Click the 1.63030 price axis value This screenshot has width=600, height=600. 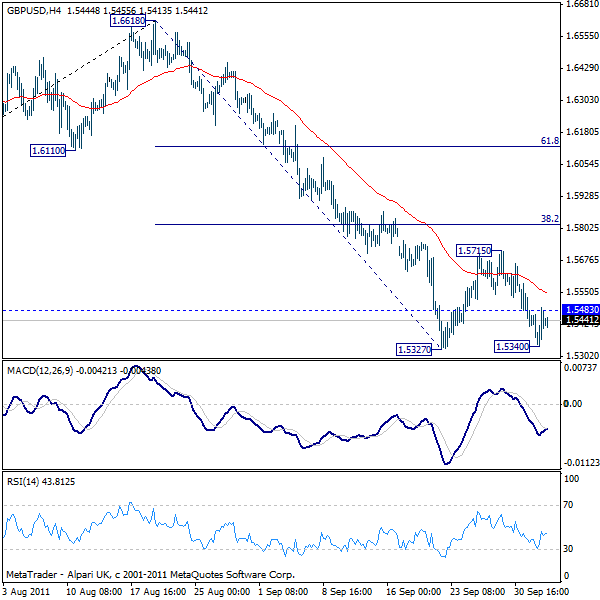582,99
